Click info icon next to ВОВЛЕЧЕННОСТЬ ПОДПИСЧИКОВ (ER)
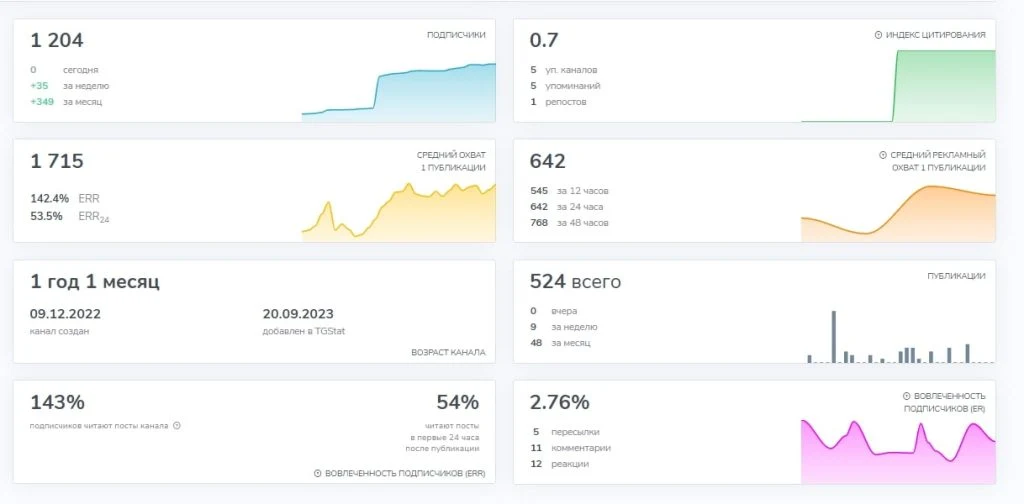This screenshot has height=504, width=1024. click(906, 396)
